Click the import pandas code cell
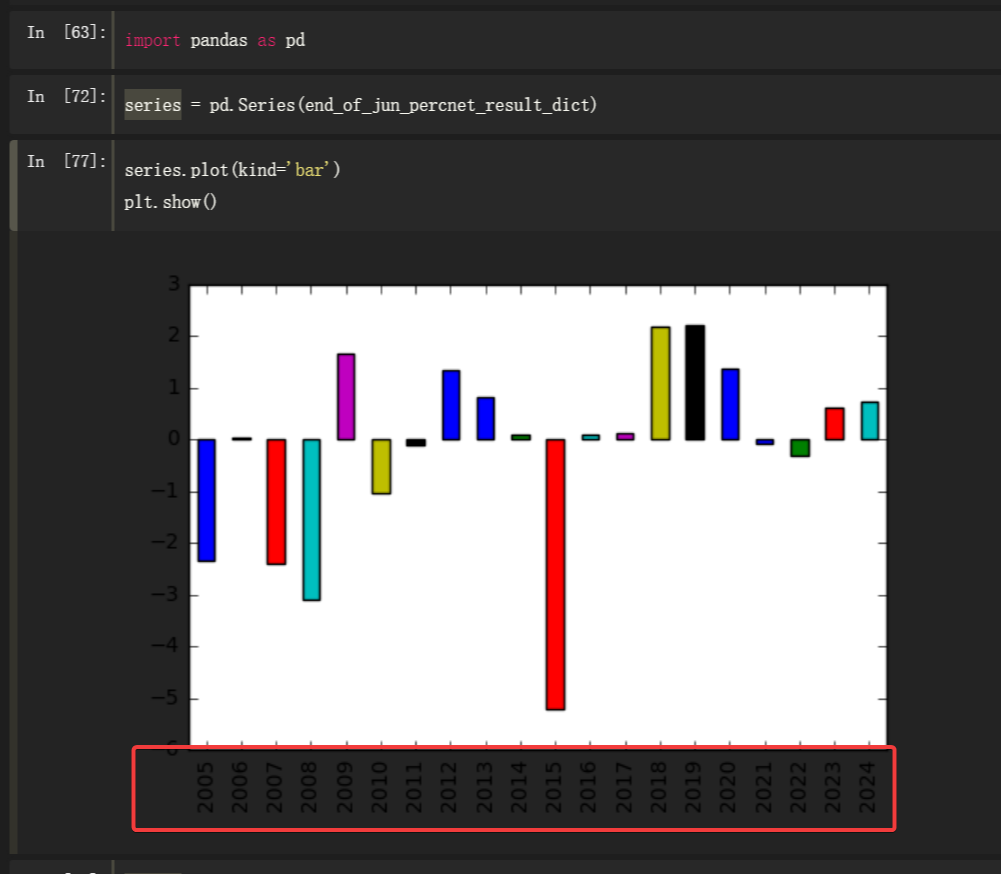Image resolution: width=1001 pixels, height=874 pixels. click(x=557, y=40)
